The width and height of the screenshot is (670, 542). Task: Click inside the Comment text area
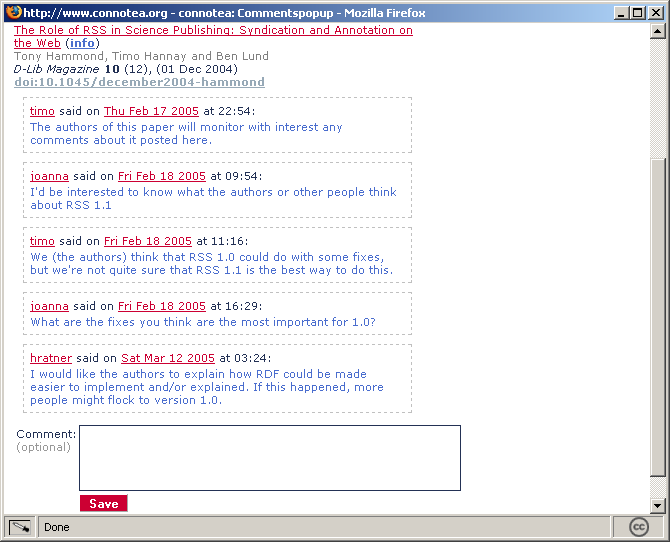pyautogui.click(x=270, y=458)
